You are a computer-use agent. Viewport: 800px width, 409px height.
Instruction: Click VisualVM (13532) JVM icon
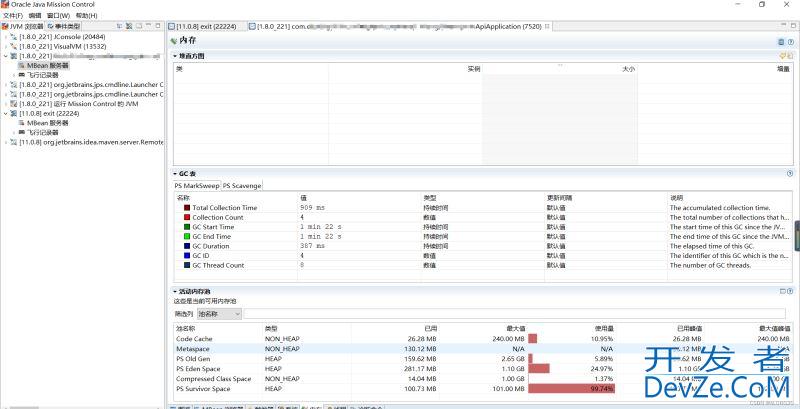[x=14, y=46]
